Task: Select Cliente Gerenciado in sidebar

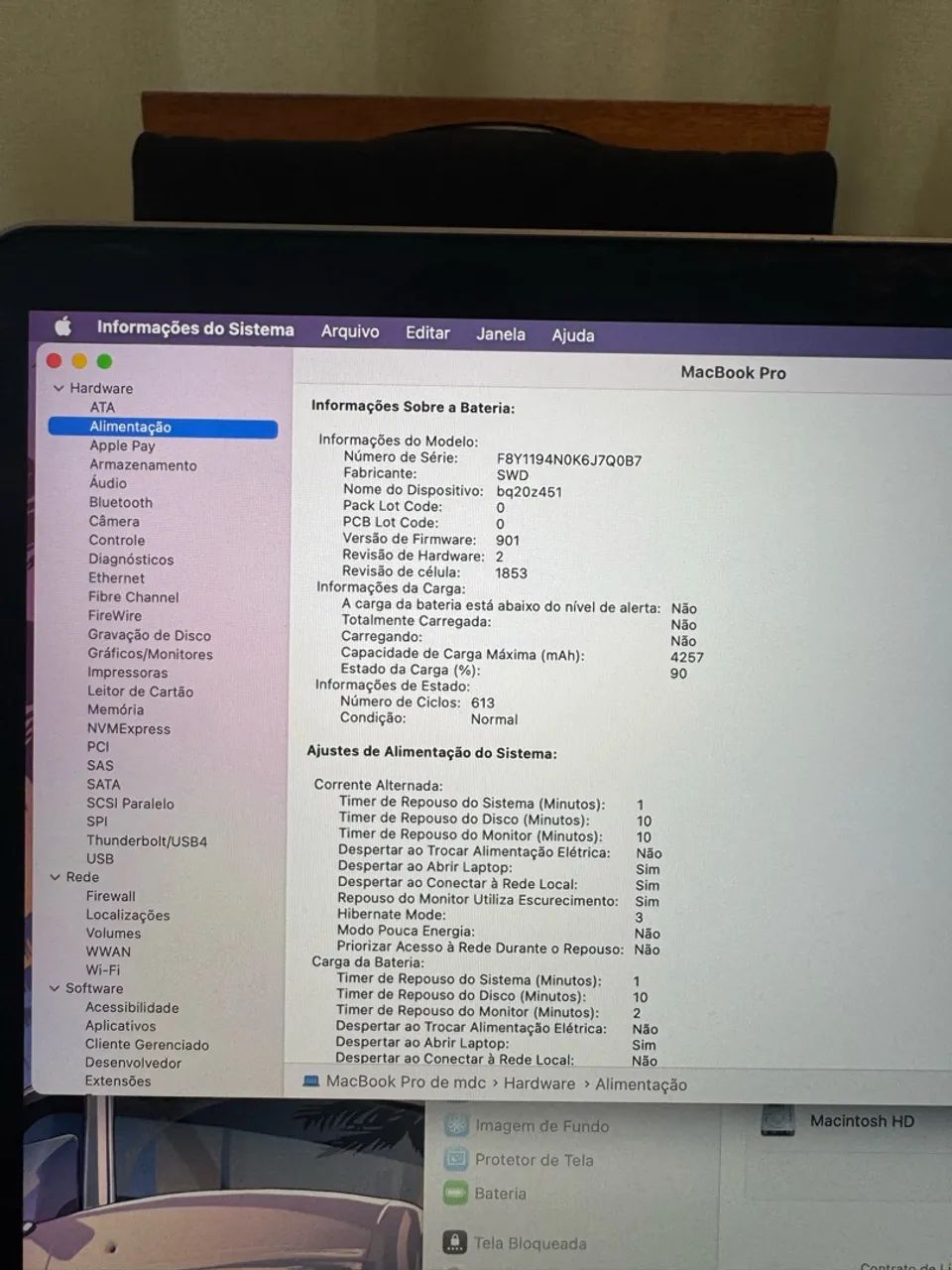Action: (147, 1044)
